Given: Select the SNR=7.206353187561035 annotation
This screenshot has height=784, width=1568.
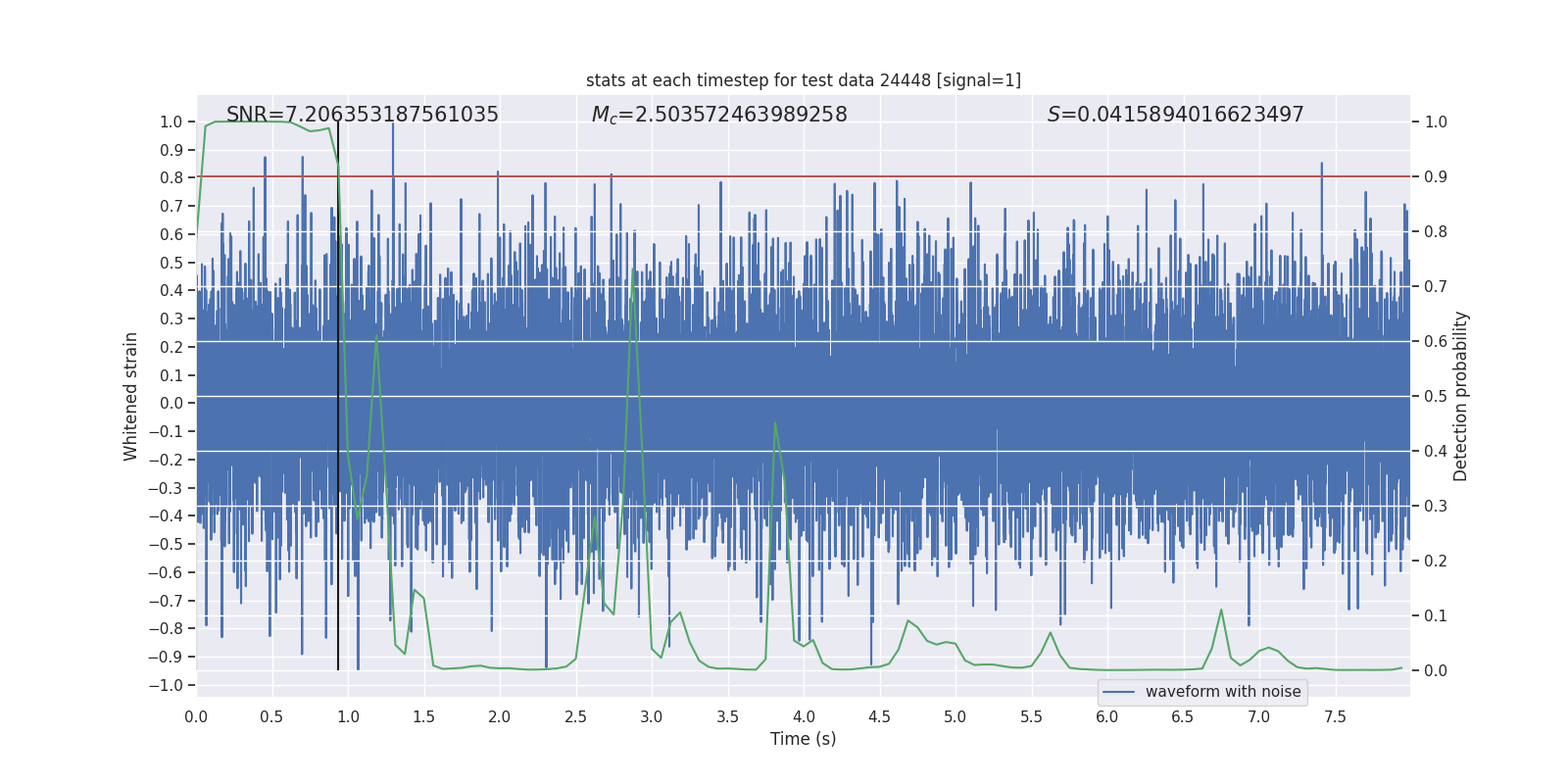Looking at the screenshot, I should (x=363, y=115).
